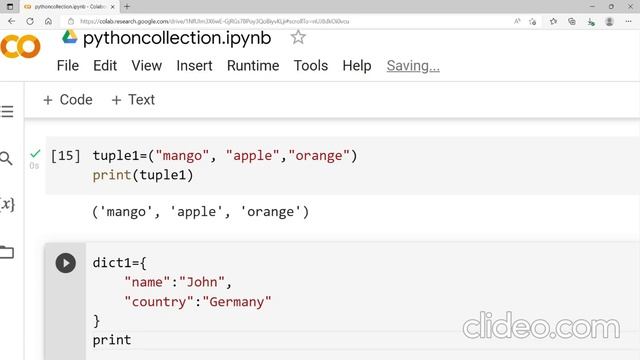This screenshot has height=360, width=640.
Task: Open the View menu
Action: [x=147, y=66]
